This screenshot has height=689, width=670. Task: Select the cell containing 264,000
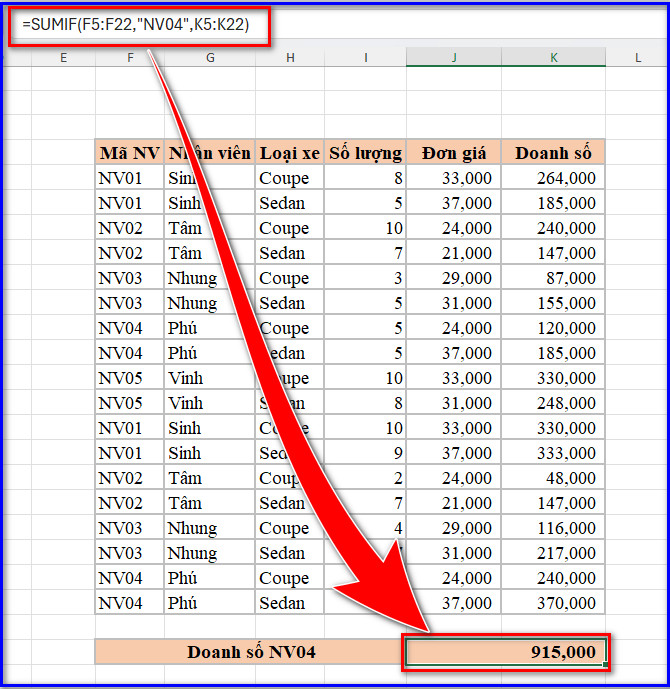[x=554, y=178]
